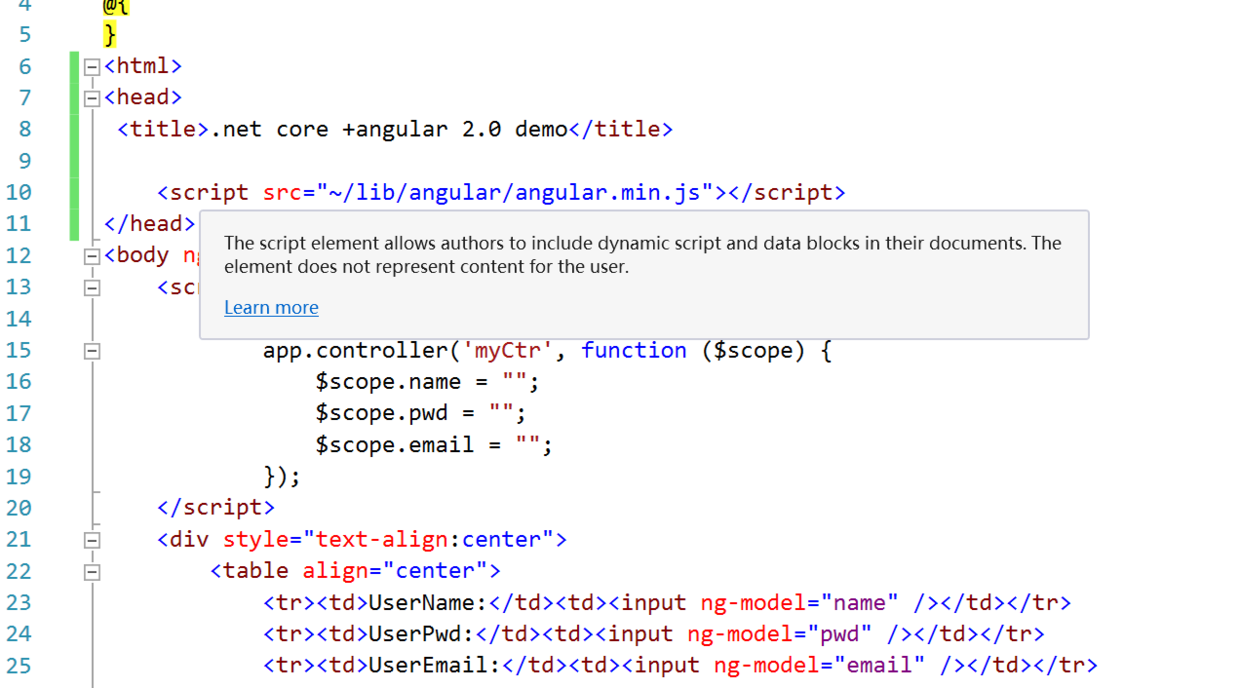Click the 'myCtr' controller name string
Viewport: 1240px width, 688px height.
tap(508, 350)
